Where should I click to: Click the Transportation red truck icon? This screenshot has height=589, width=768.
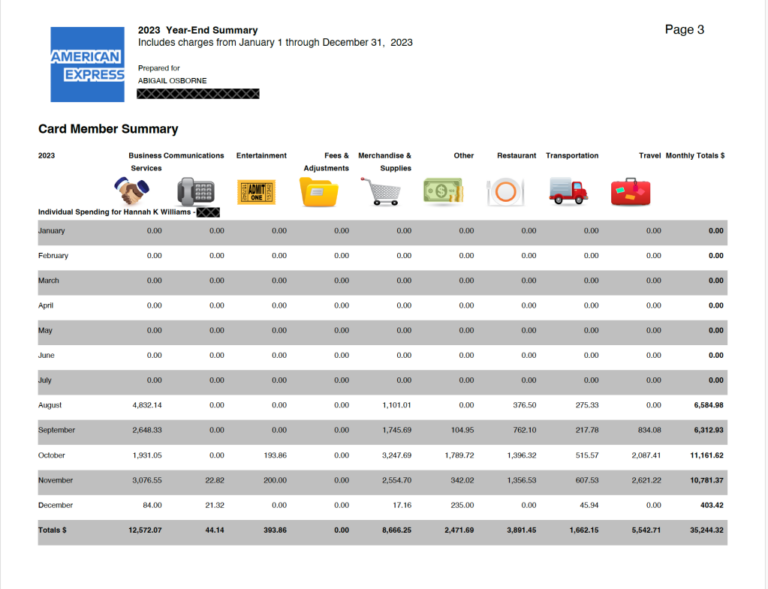pyautogui.click(x=568, y=190)
